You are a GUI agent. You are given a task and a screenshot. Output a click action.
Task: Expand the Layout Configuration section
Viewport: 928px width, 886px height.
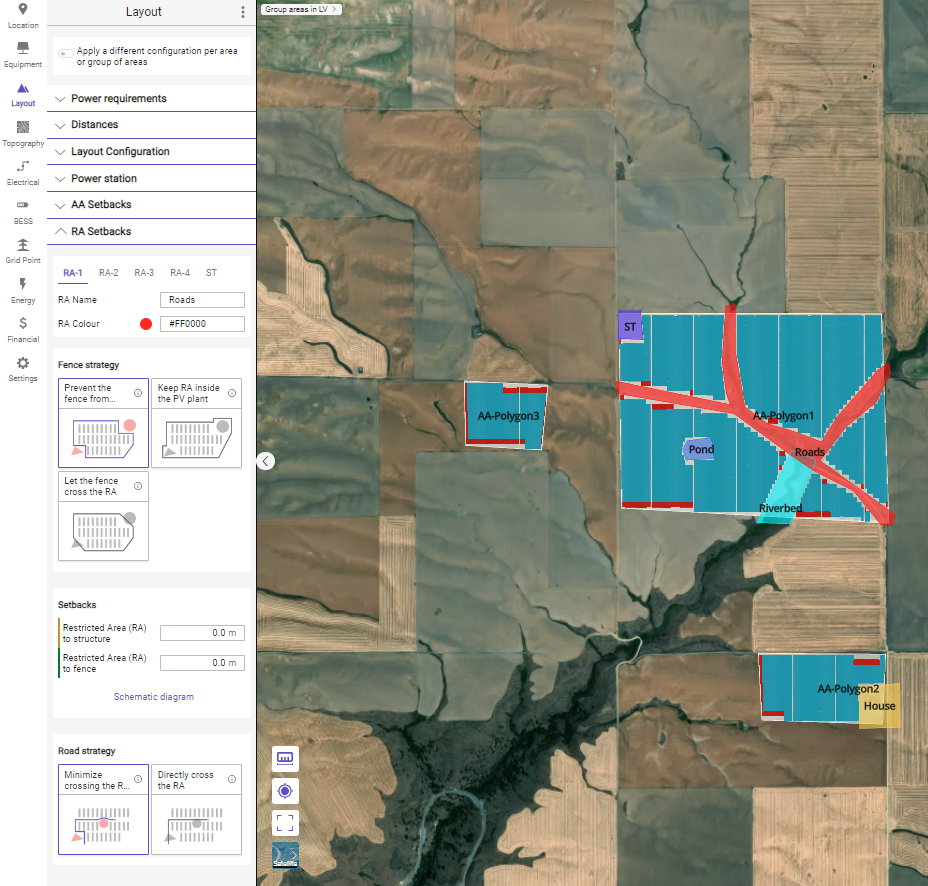point(152,152)
